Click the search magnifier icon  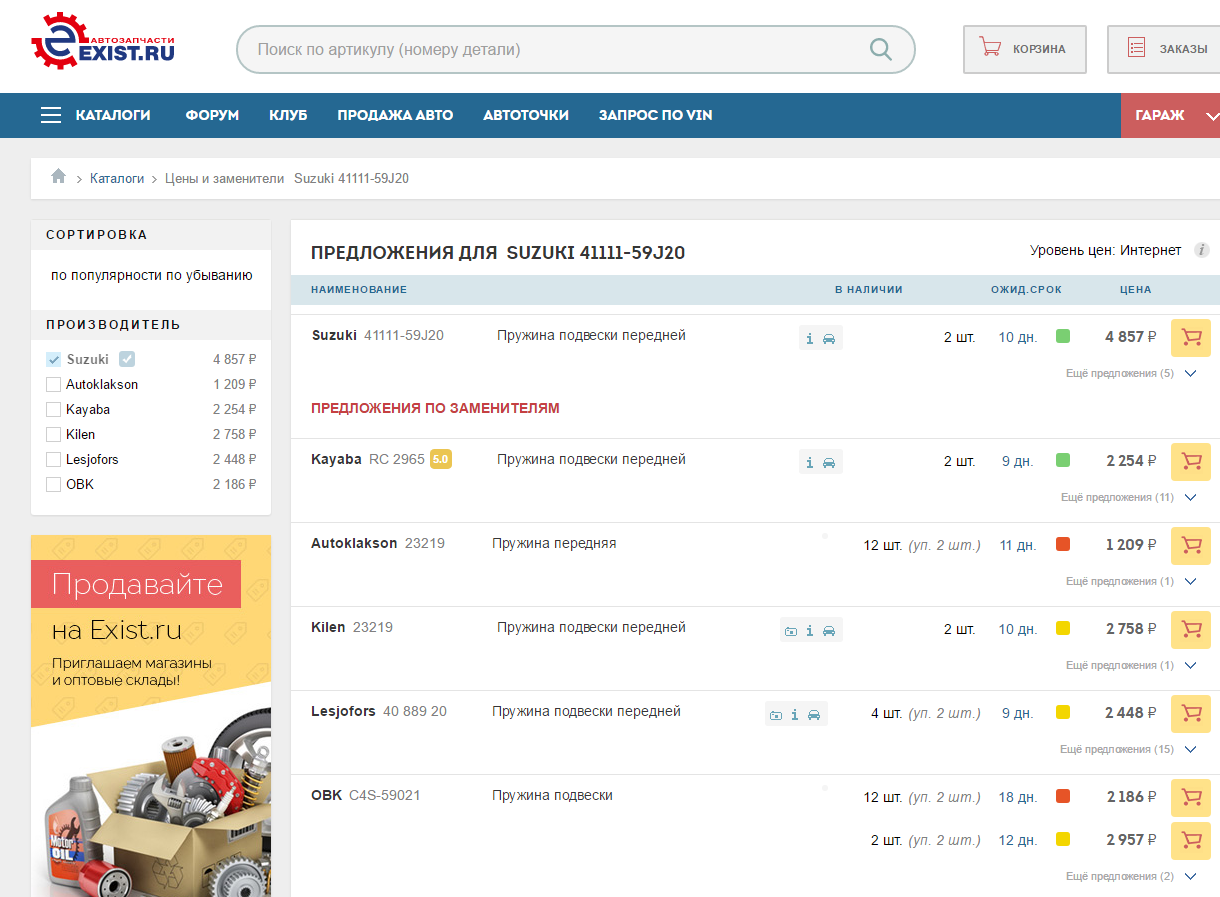click(x=880, y=49)
